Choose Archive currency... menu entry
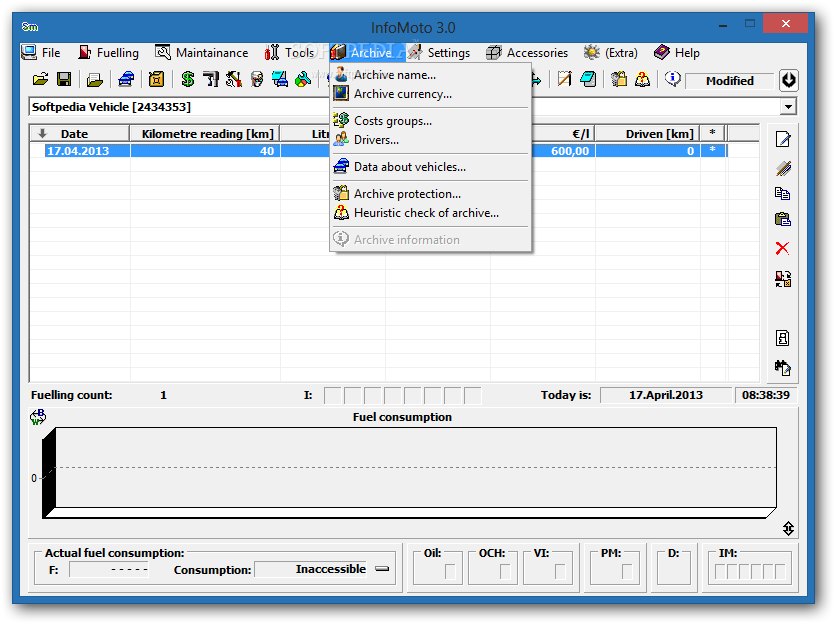This screenshot has height=624, width=835. point(430,94)
